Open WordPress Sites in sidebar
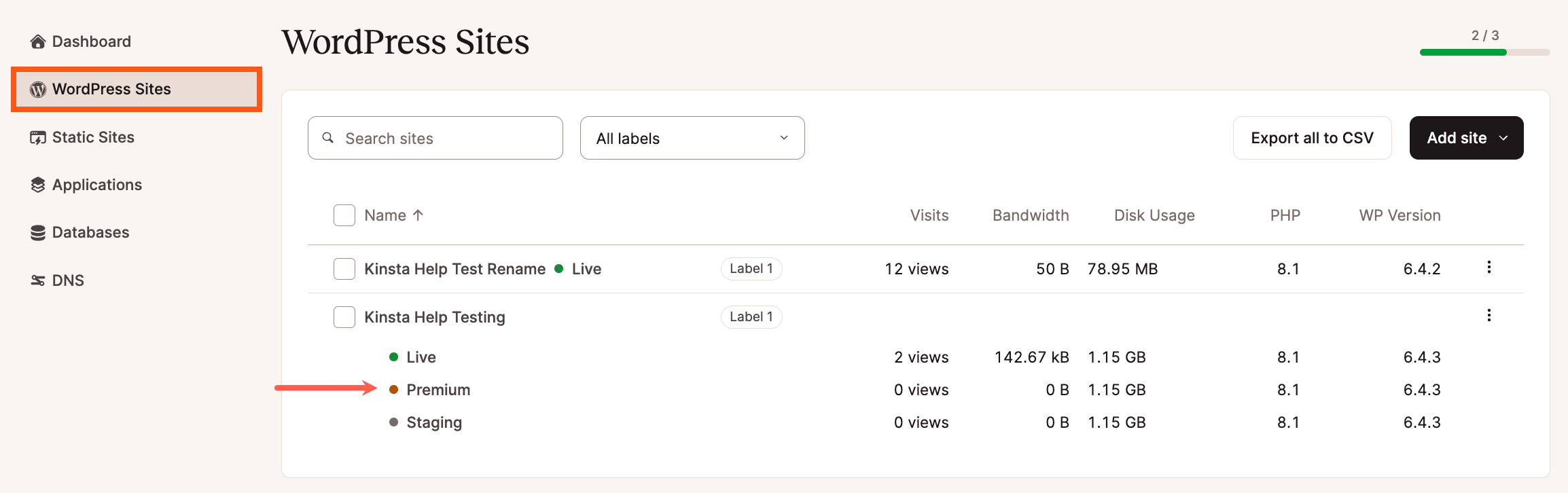The image size is (1568, 493). pyautogui.click(x=137, y=89)
